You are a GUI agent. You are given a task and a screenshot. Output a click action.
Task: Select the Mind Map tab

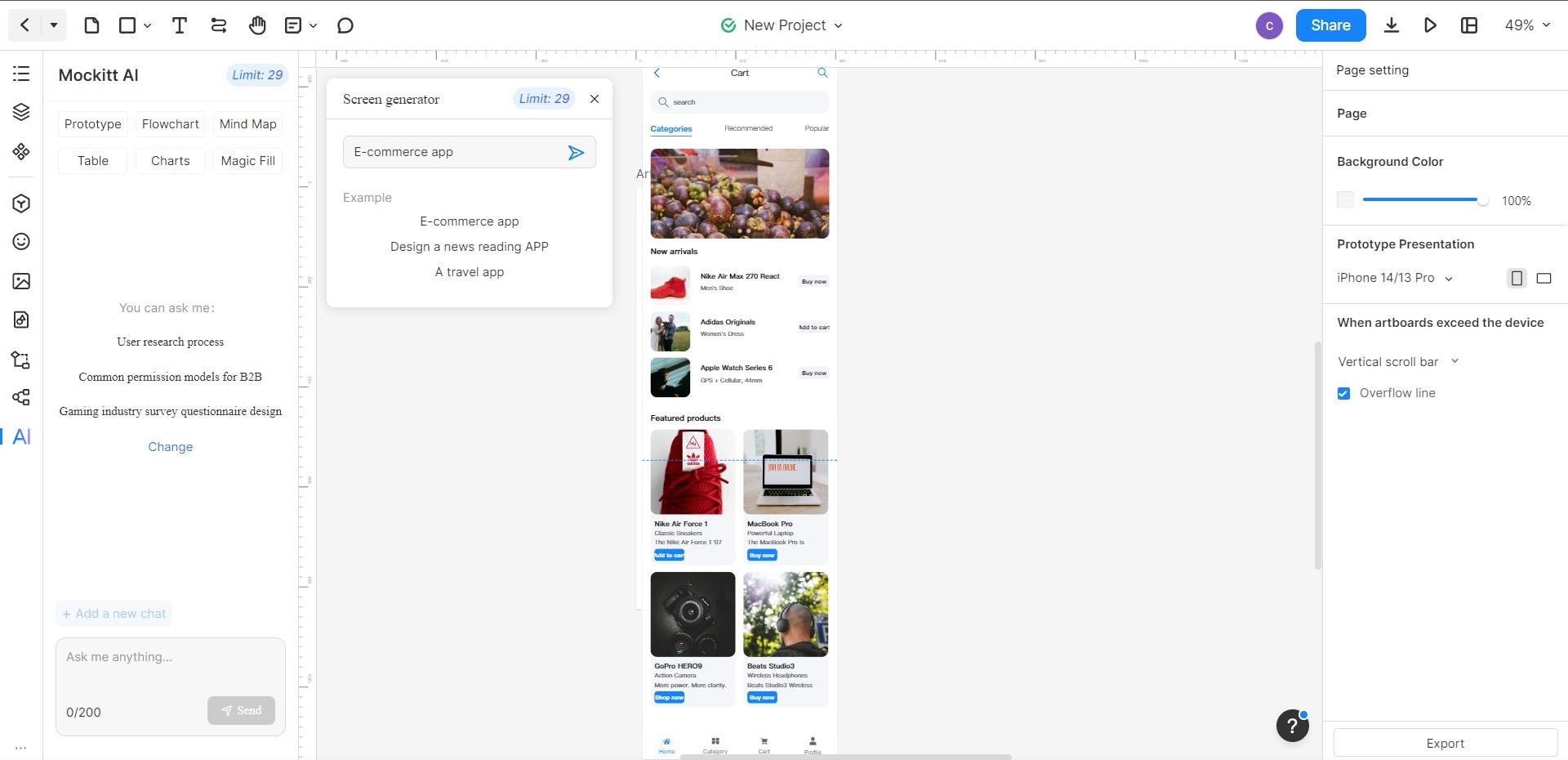point(248,124)
